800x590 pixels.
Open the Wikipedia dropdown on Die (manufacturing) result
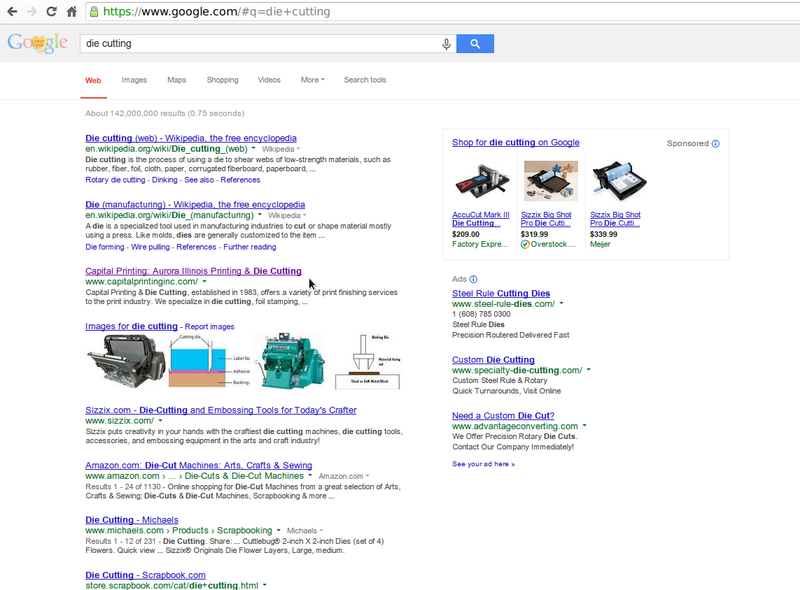287,215
